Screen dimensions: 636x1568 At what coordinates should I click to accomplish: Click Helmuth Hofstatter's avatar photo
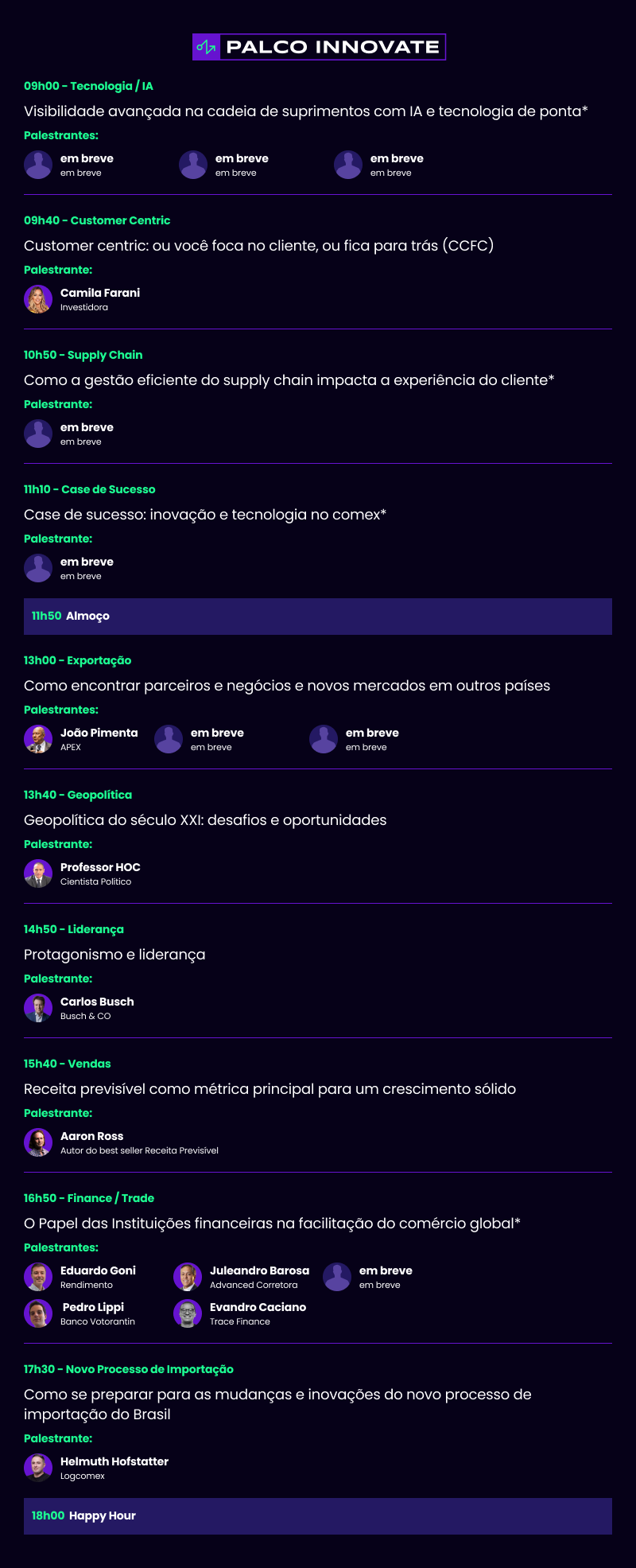[38, 1468]
